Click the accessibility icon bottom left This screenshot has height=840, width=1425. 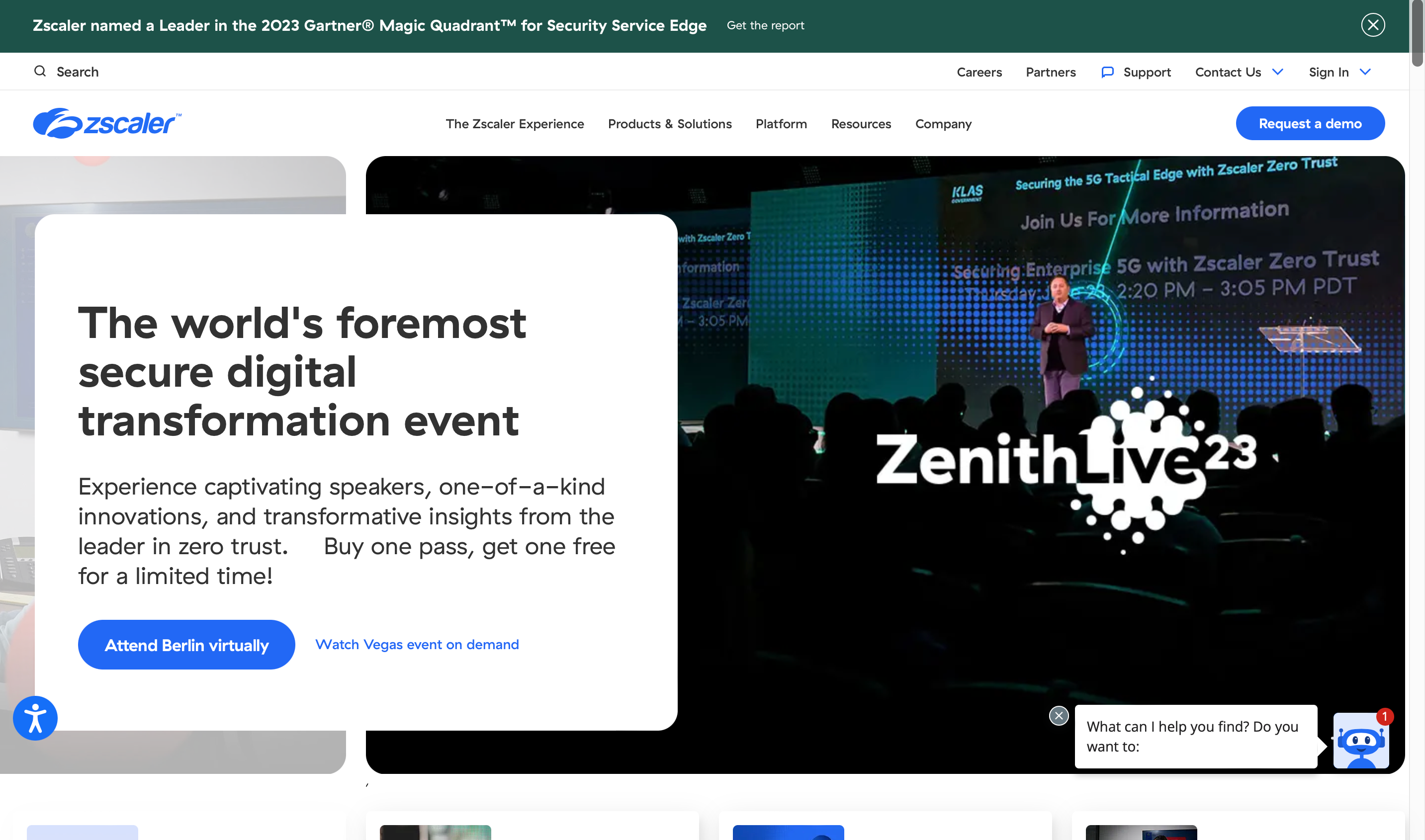(x=35, y=718)
